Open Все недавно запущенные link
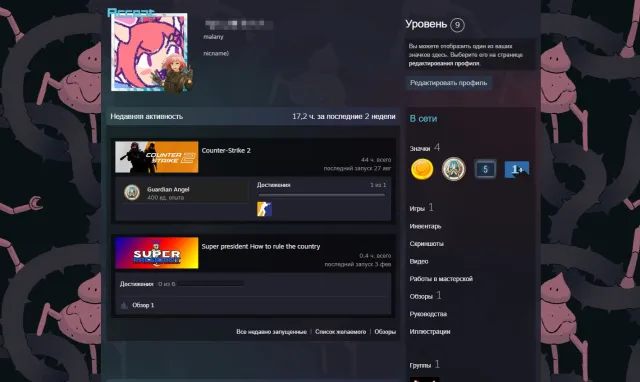 click(x=271, y=332)
